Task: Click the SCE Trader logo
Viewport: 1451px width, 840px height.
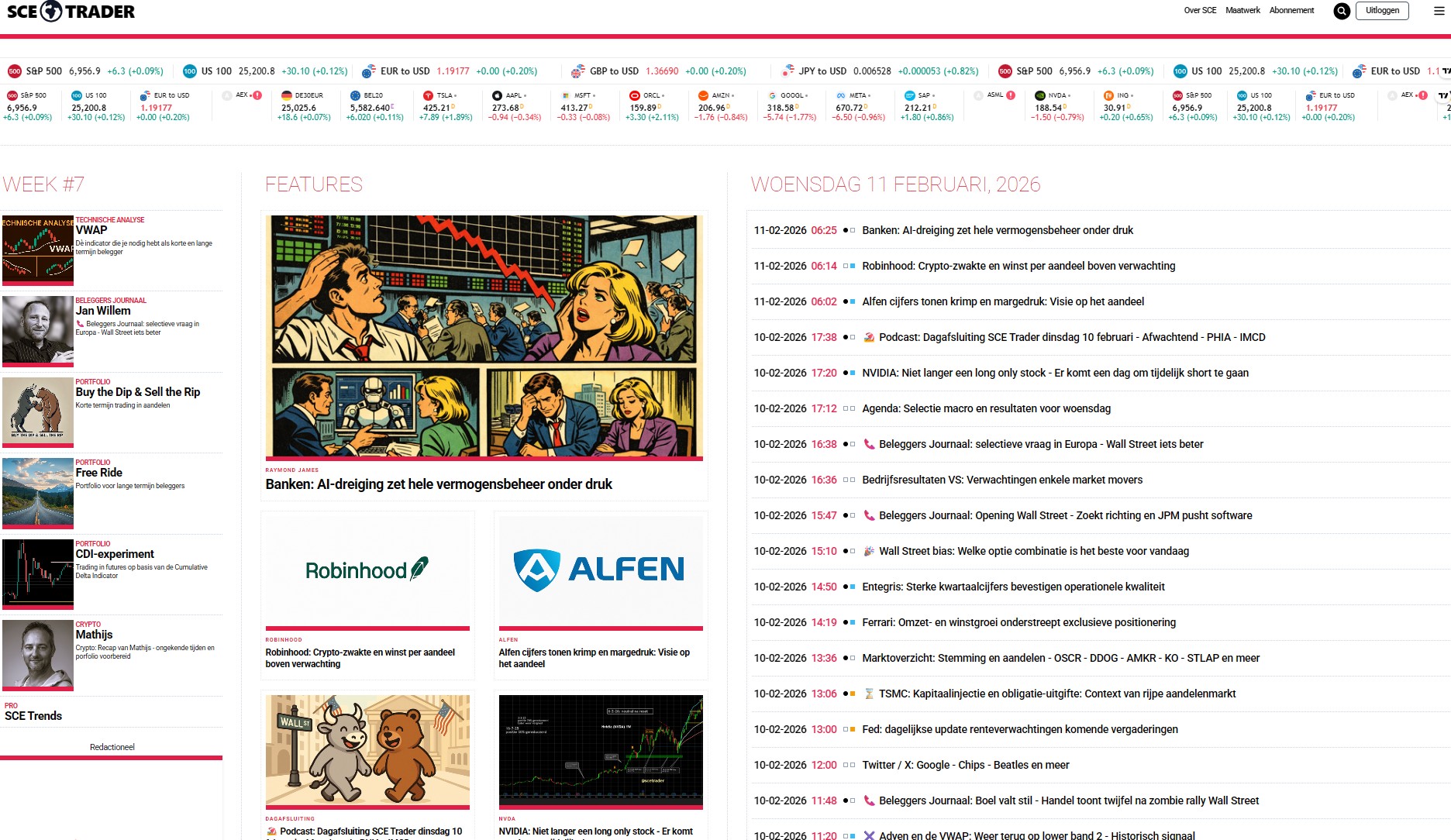Action: click(x=71, y=12)
